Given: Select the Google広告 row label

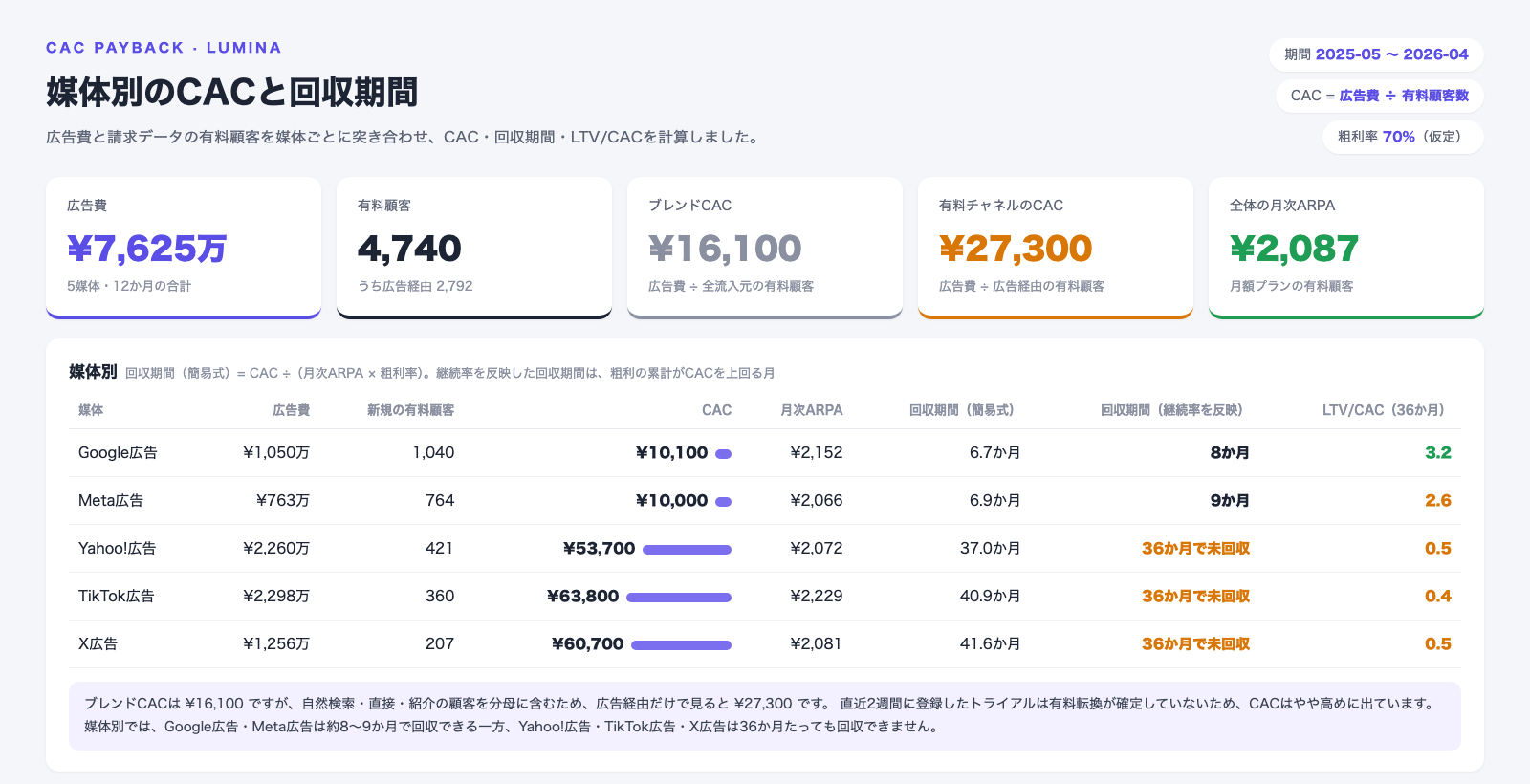Looking at the screenshot, I should (x=118, y=453).
